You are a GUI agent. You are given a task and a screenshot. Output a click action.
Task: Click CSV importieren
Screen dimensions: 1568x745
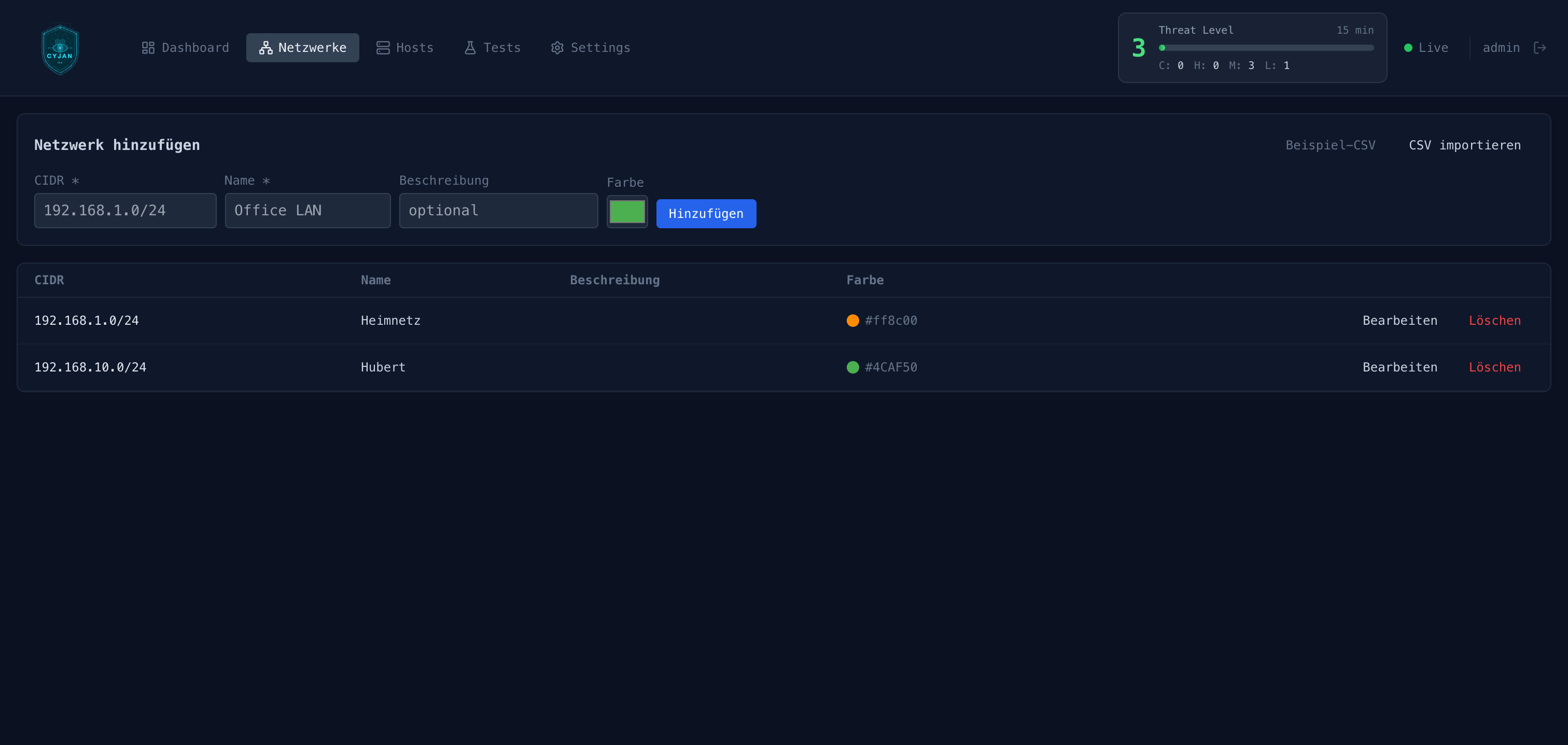[1464, 145]
